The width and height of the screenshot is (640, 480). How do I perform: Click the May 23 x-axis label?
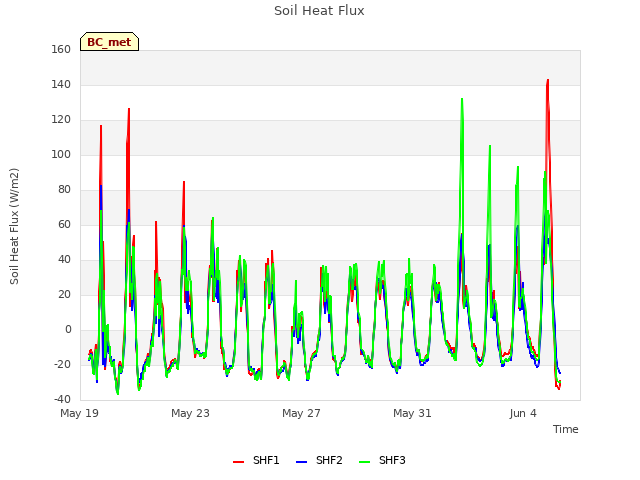(x=190, y=413)
